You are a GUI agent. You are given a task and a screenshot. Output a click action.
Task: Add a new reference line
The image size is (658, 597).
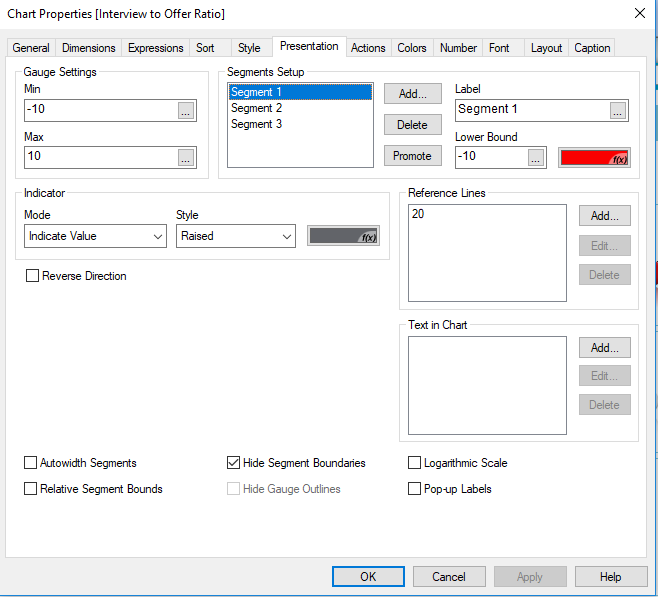pyautogui.click(x=605, y=216)
